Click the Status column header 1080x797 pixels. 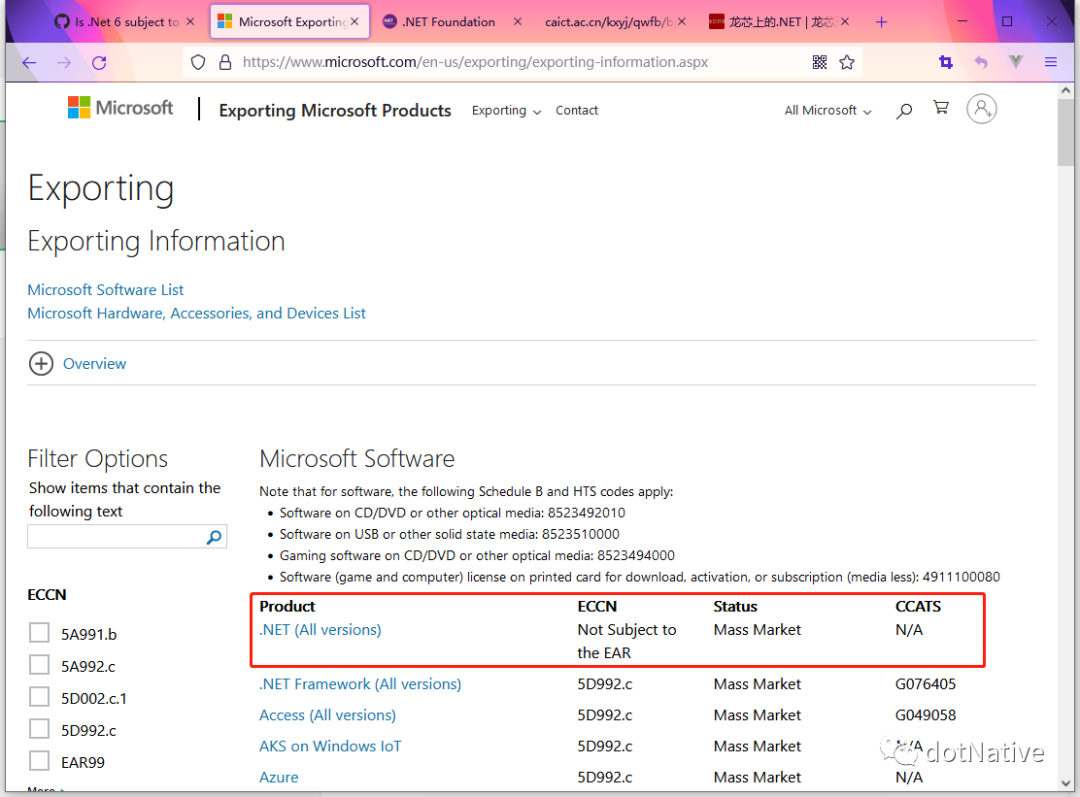coord(735,606)
